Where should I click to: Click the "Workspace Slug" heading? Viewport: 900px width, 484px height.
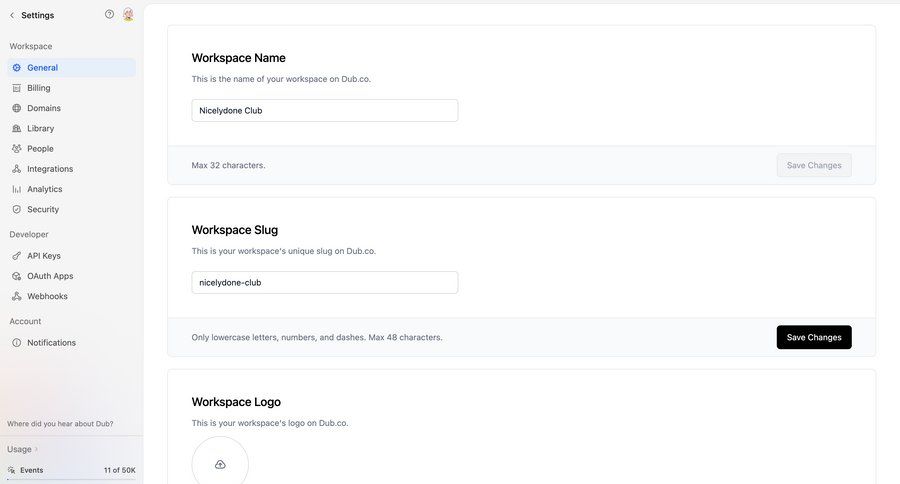235,230
